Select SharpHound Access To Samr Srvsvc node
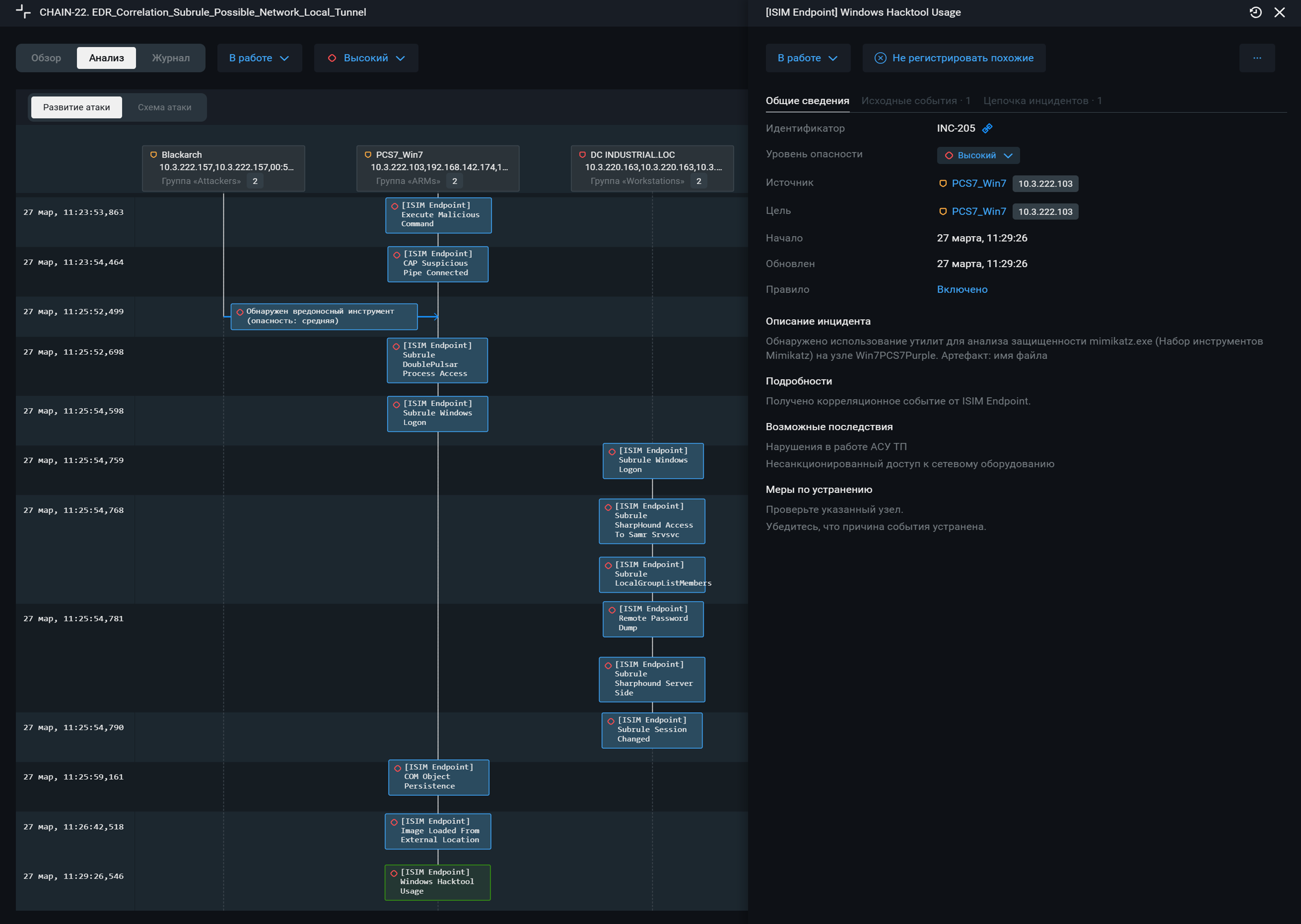 click(x=652, y=521)
